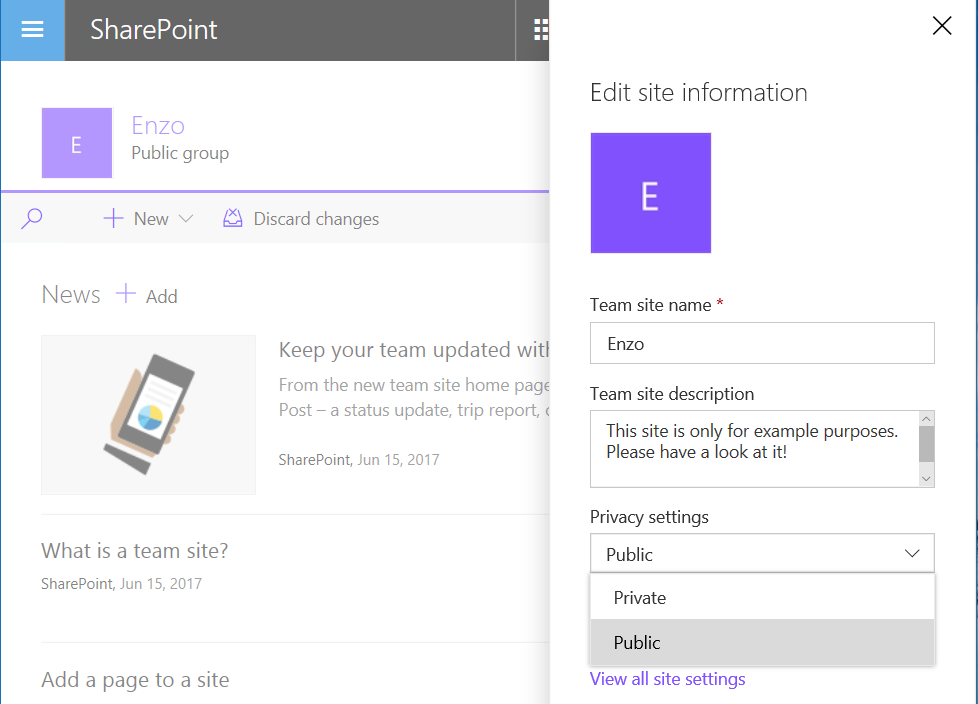
Task: Click the news article phone thumbnail
Action: coord(148,414)
